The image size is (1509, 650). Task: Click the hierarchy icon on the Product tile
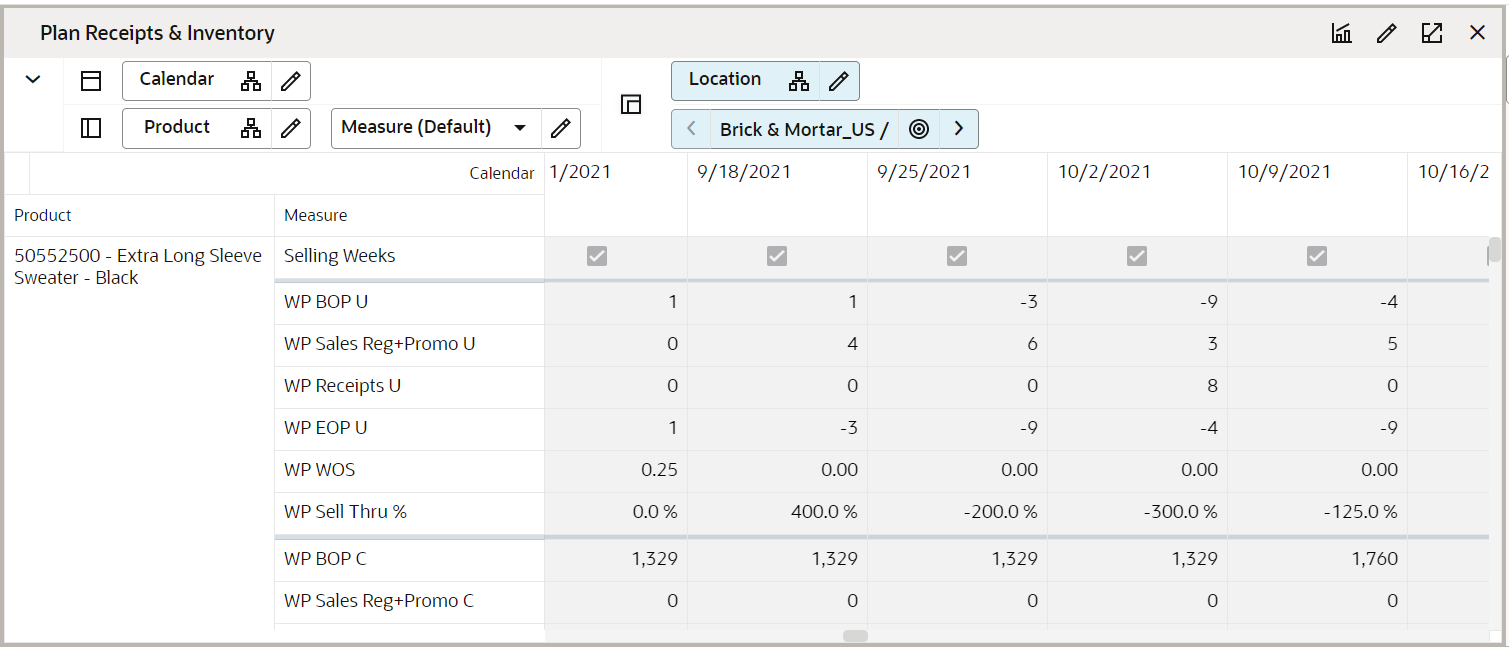pos(251,128)
